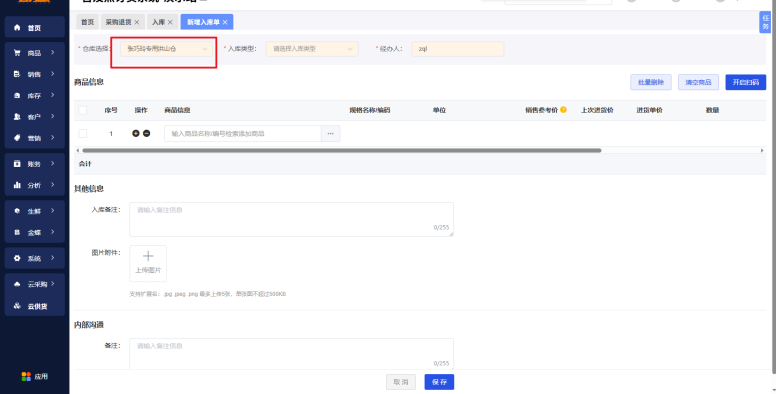This screenshot has height=394, width=776.
Task: Focus the 入库备注 text area
Action: [291, 219]
